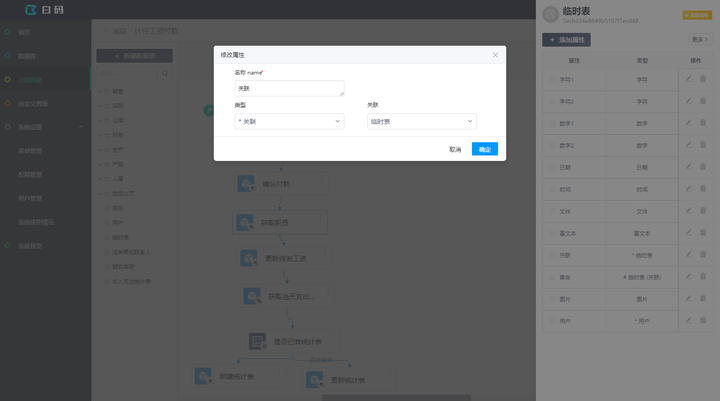The image size is (720, 401).
Task: Open 自定义界面 in the sidebar
Action: point(33,104)
